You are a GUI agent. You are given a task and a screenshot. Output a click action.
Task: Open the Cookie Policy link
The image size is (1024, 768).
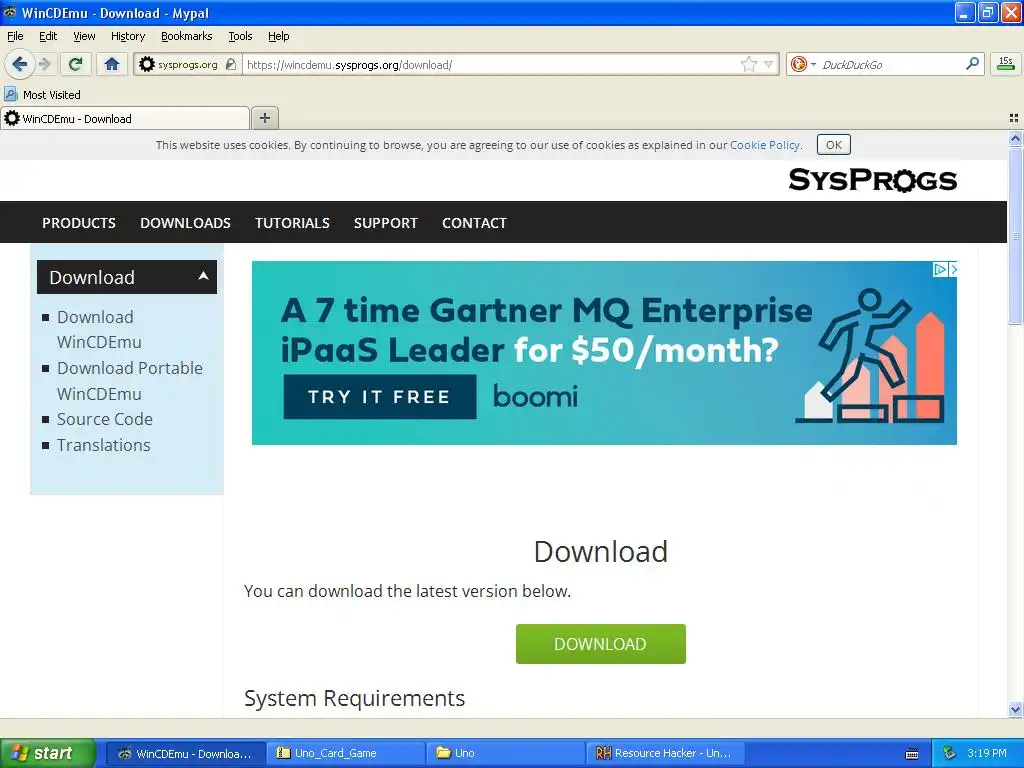(x=765, y=145)
